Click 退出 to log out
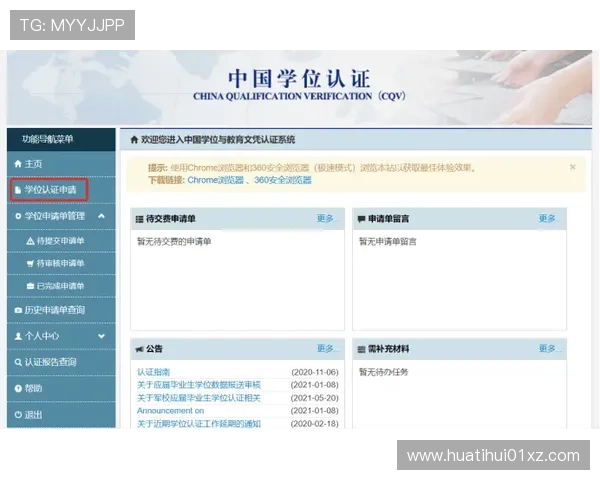 [x=33, y=415]
